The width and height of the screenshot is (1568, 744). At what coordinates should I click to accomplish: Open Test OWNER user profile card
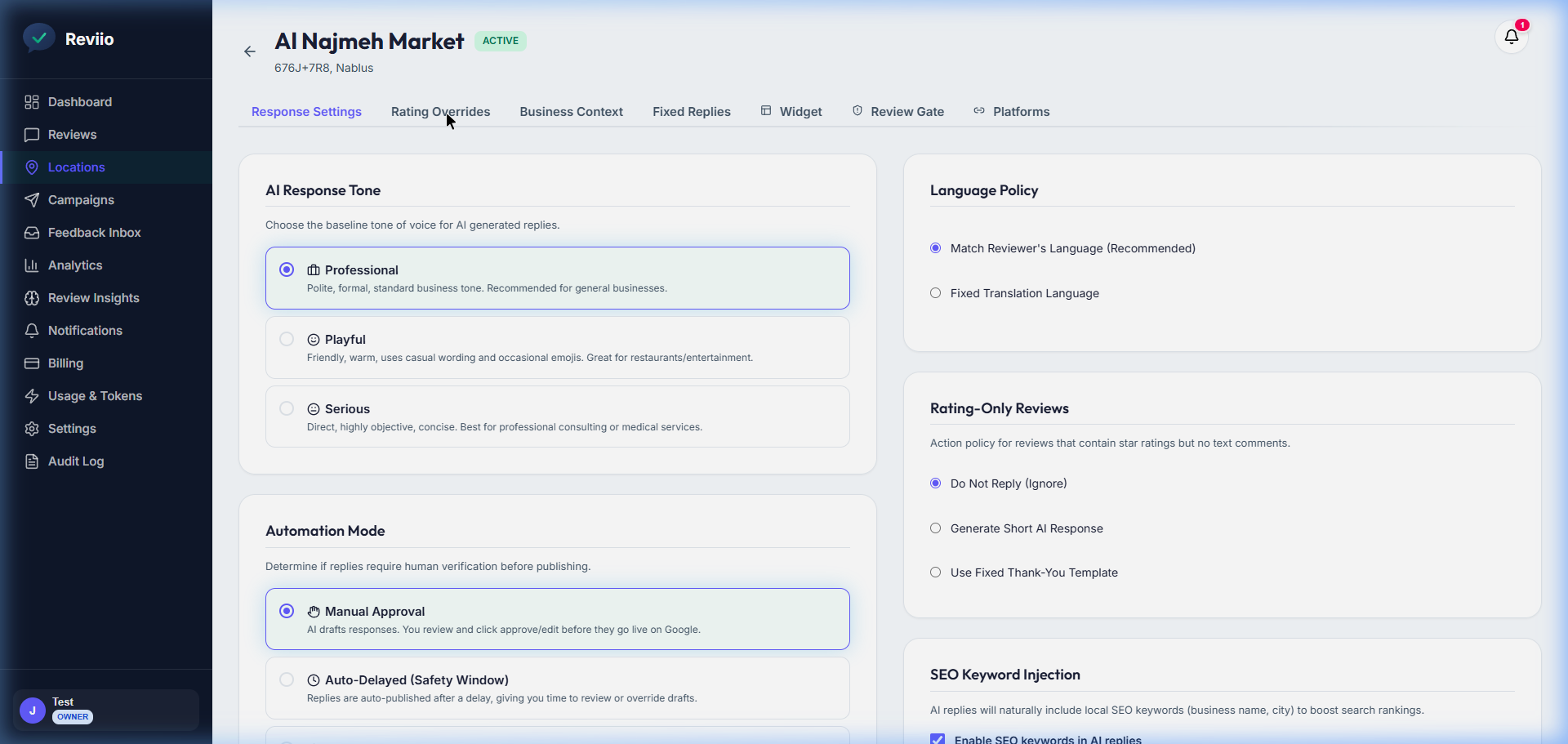pos(106,711)
